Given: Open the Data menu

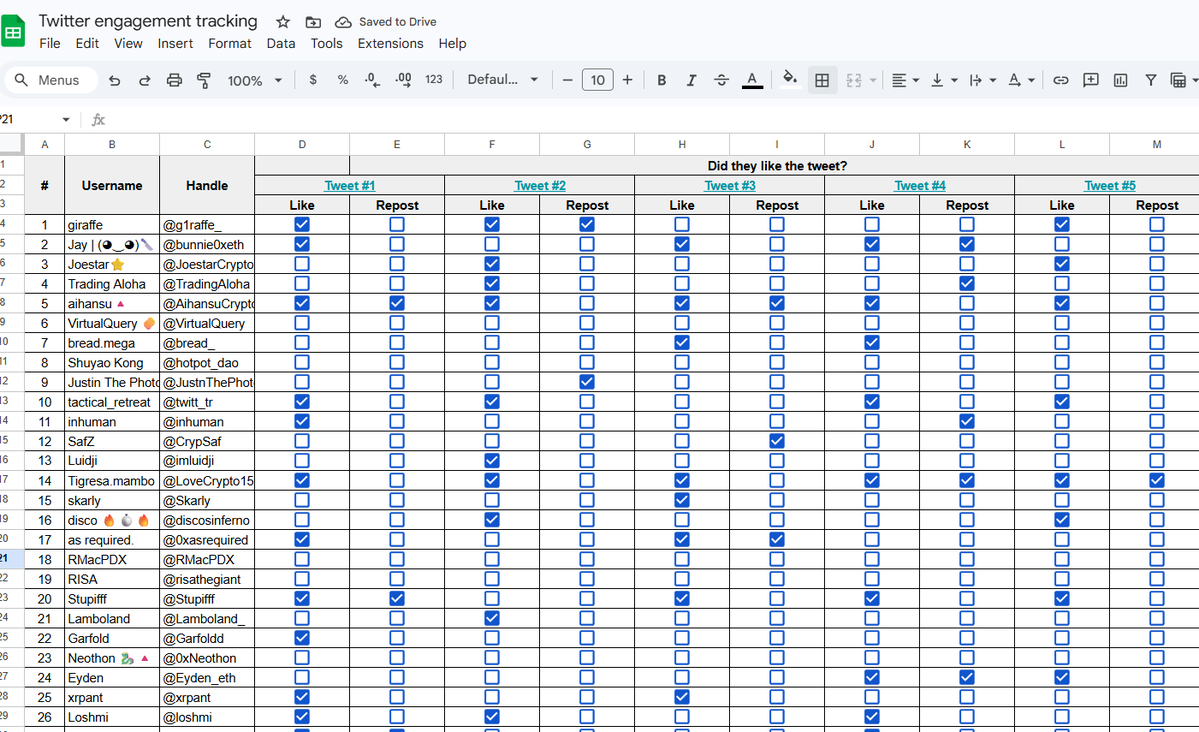Looking at the screenshot, I should (281, 44).
